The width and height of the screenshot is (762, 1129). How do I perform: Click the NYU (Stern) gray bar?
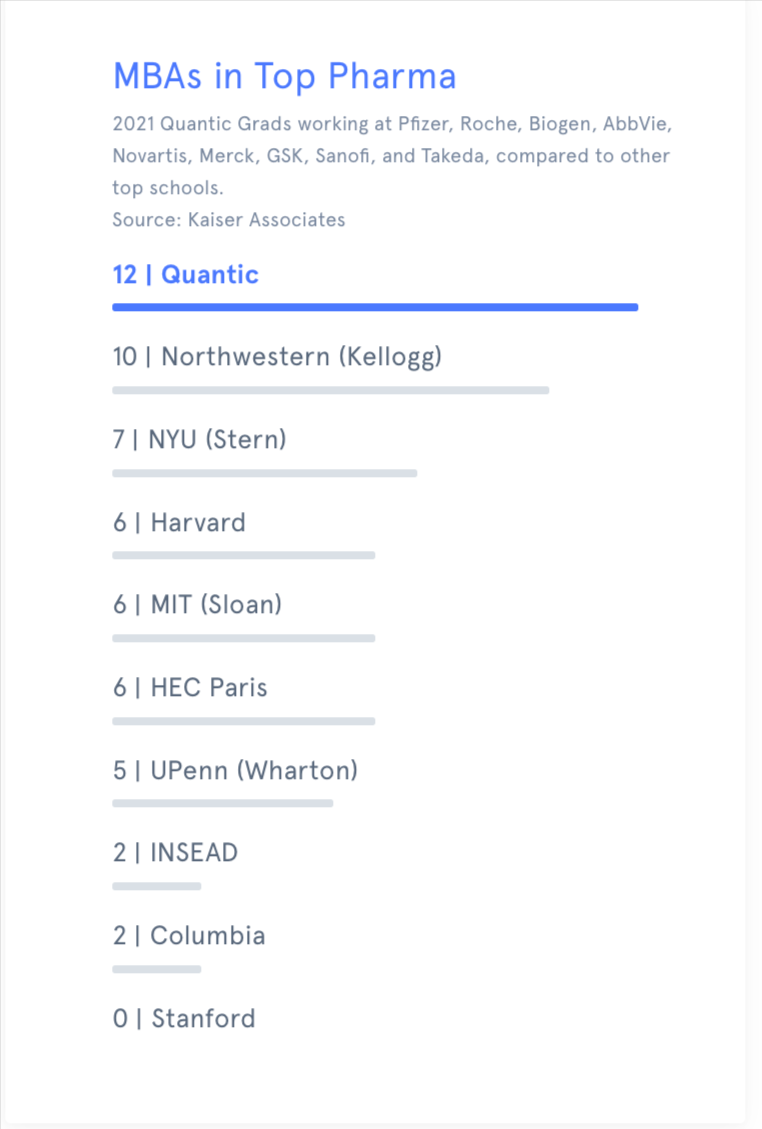[x=264, y=473]
